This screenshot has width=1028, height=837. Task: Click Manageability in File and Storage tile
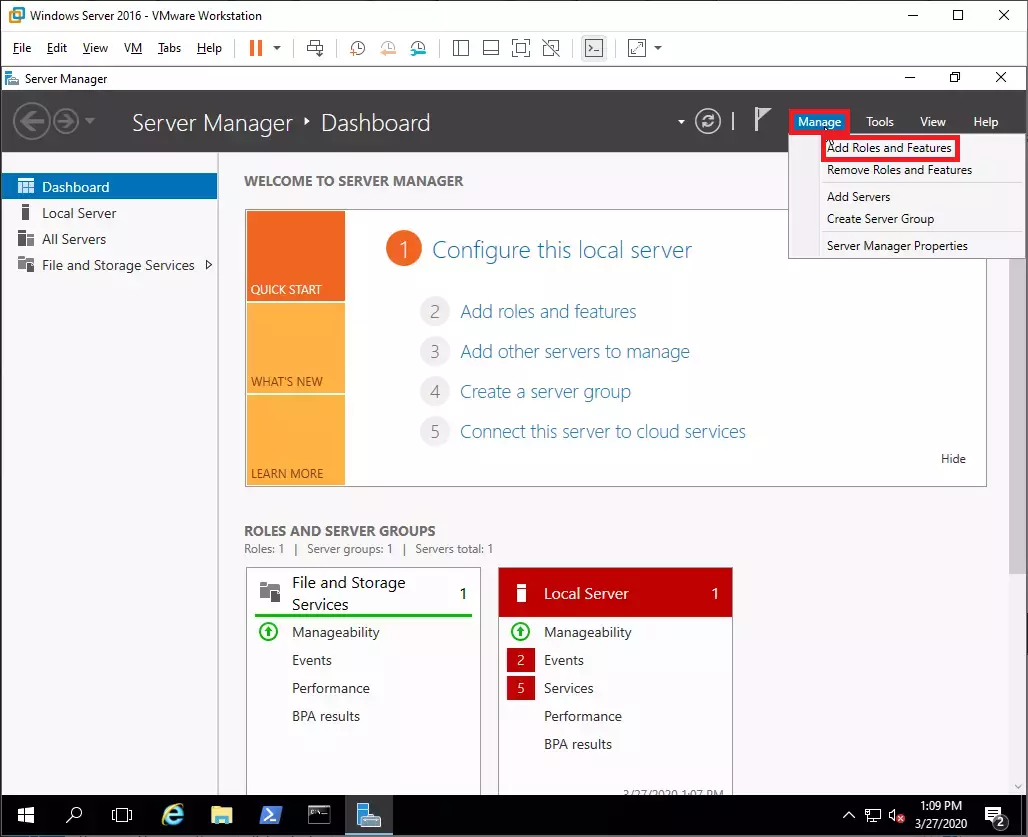336,633
